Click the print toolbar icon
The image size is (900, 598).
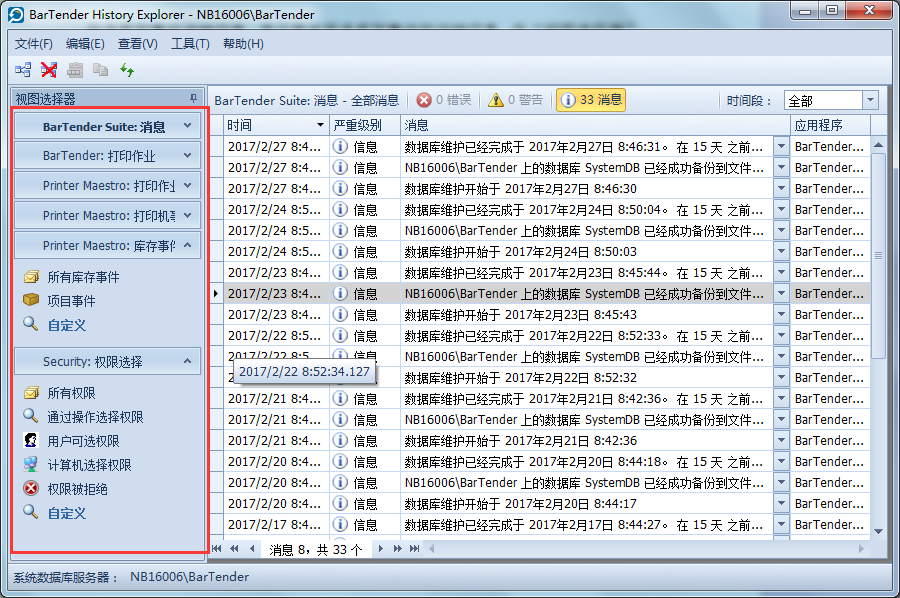(x=75, y=71)
